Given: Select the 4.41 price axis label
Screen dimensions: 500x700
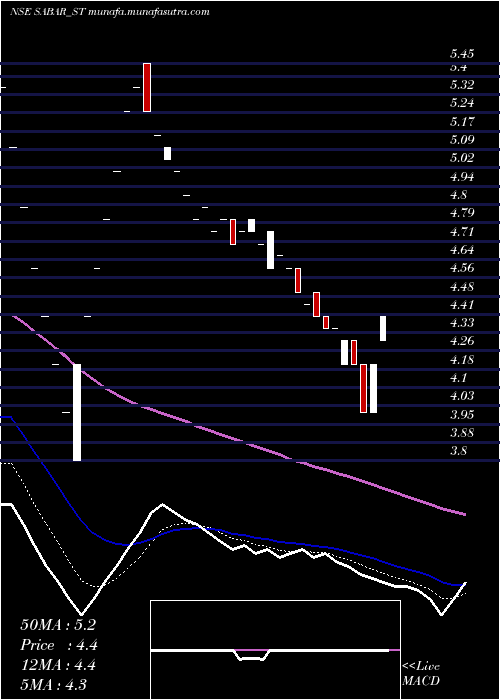Looking at the screenshot, I should pyautogui.click(x=462, y=305).
